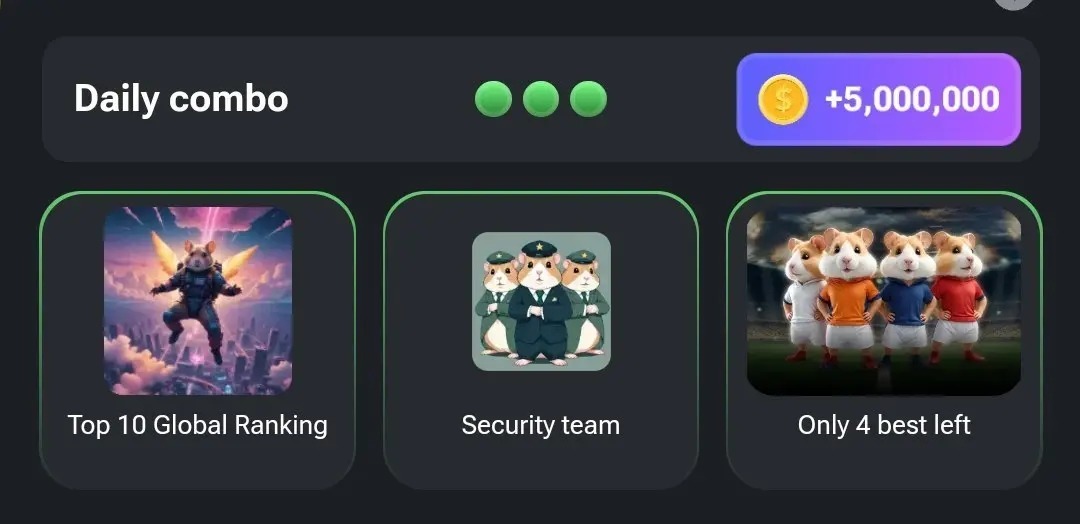
Task: Select the middle green combo dot
Action: [x=541, y=98]
